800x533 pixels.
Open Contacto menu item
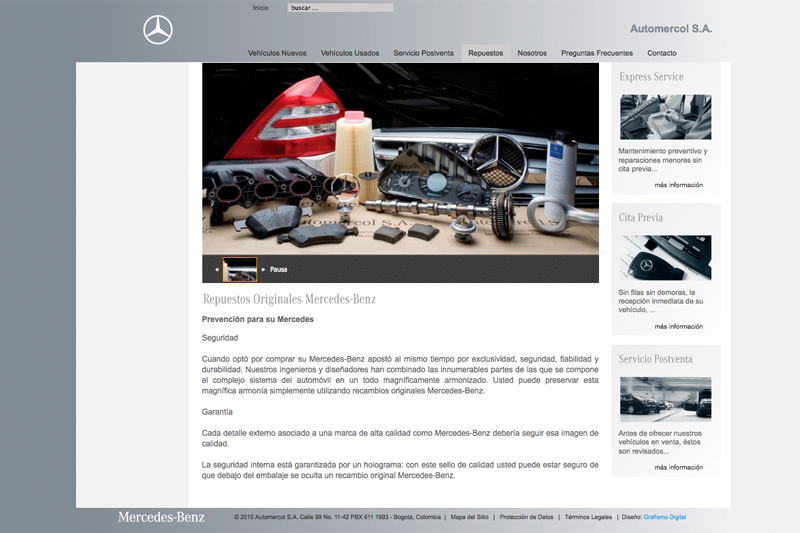click(662, 53)
